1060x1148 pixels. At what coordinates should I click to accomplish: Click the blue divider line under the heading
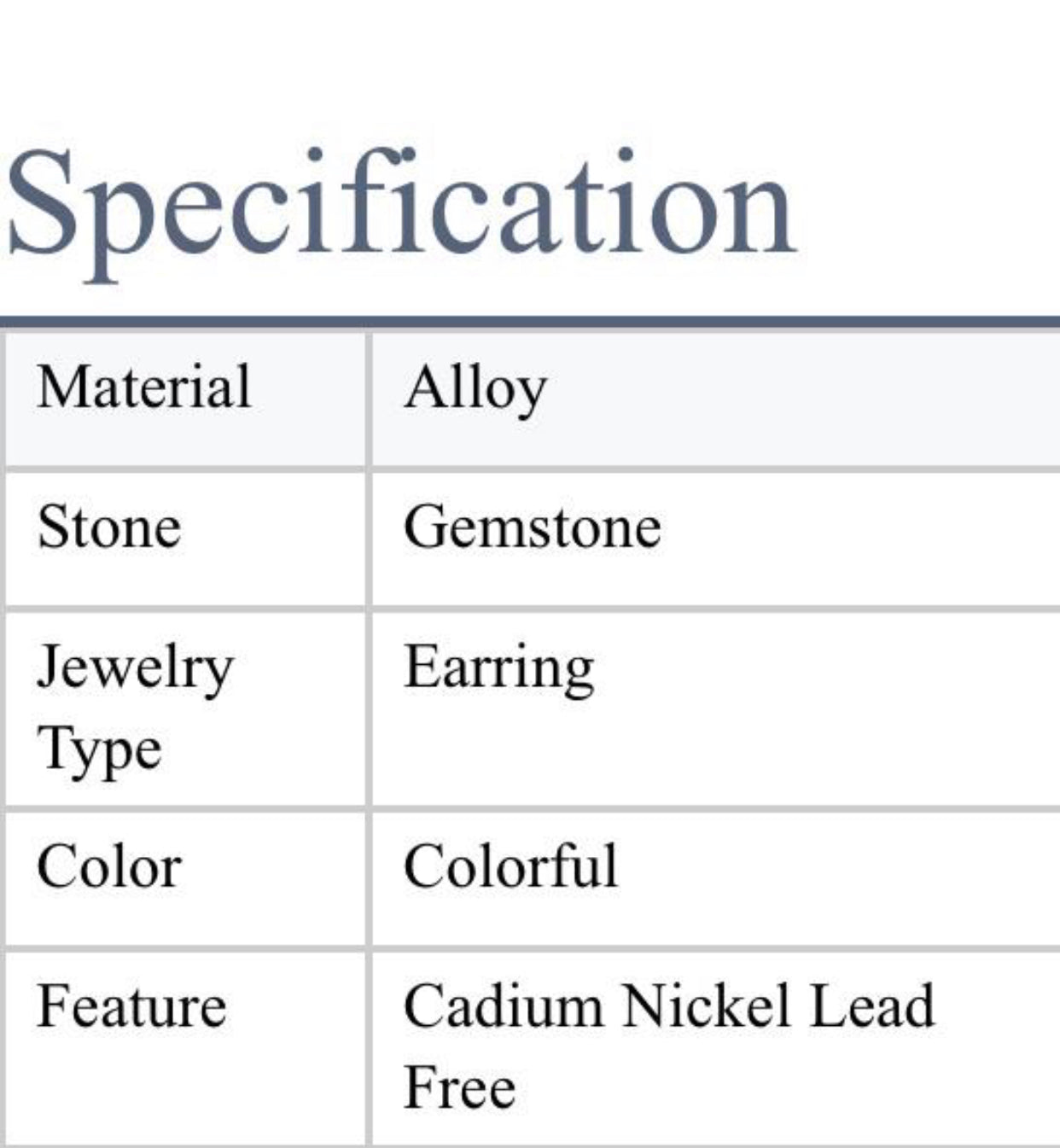tap(529, 322)
